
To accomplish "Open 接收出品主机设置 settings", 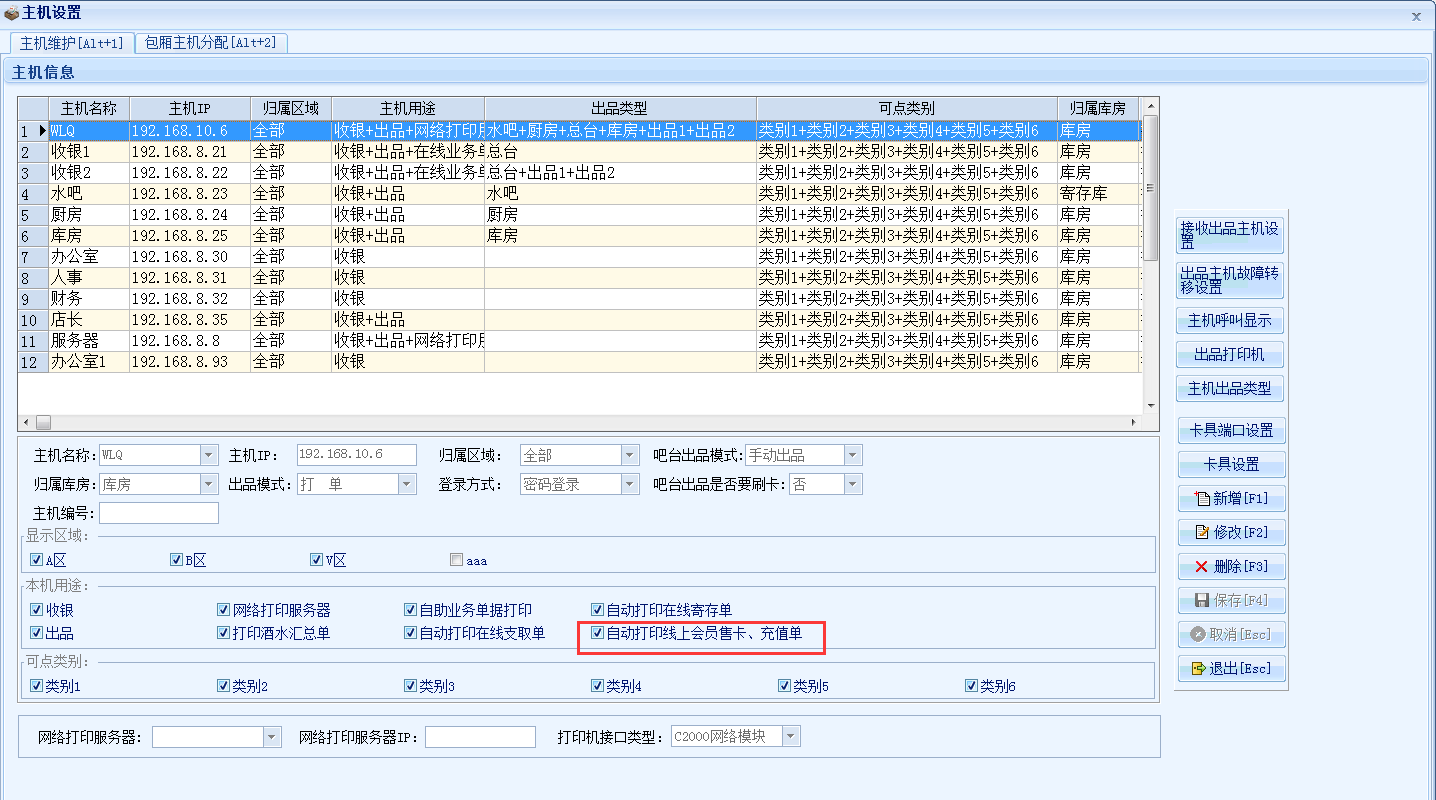I will 1230,236.
